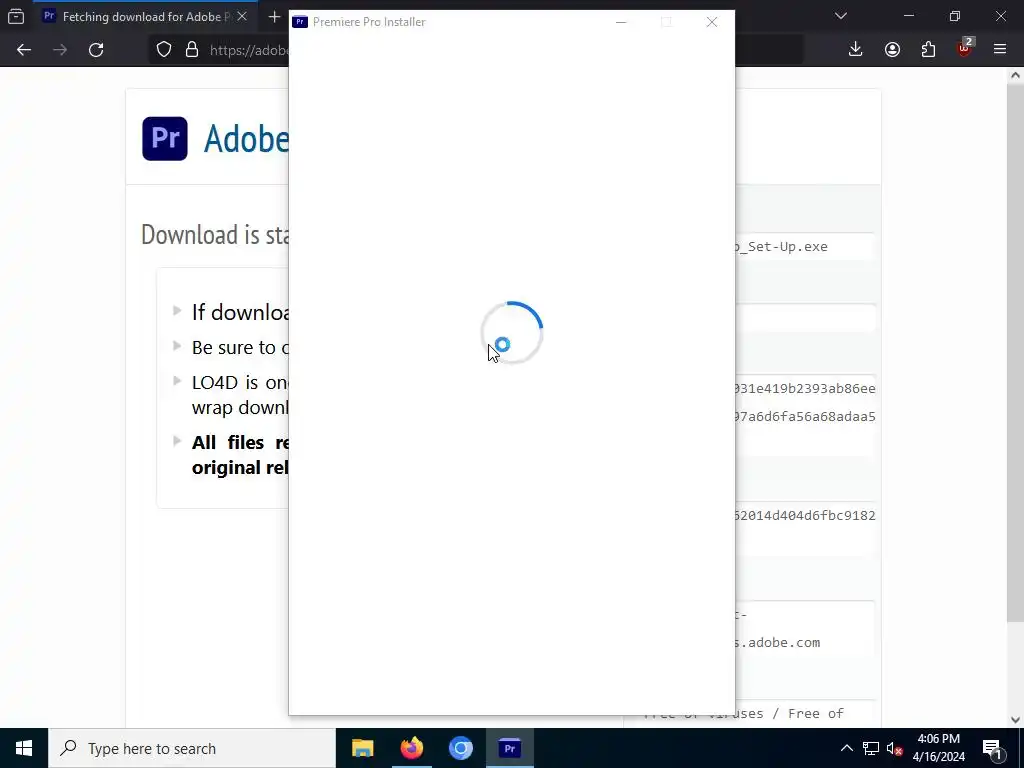Click the hash ending in 56a68adaa5
The width and height of the screenshot is (1024, 768).
tap(805, 417)
